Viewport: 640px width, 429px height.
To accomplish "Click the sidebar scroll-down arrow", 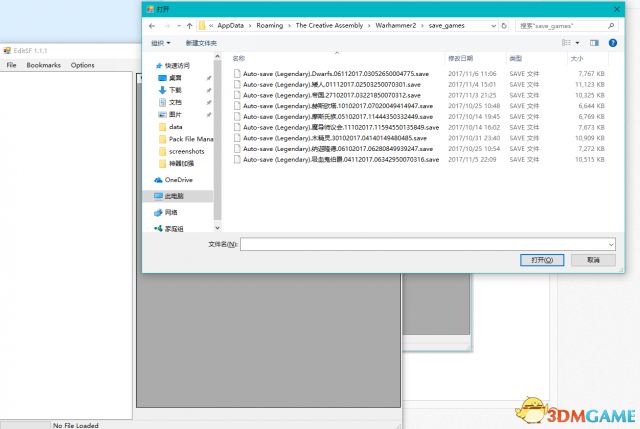I will (217, 228).
